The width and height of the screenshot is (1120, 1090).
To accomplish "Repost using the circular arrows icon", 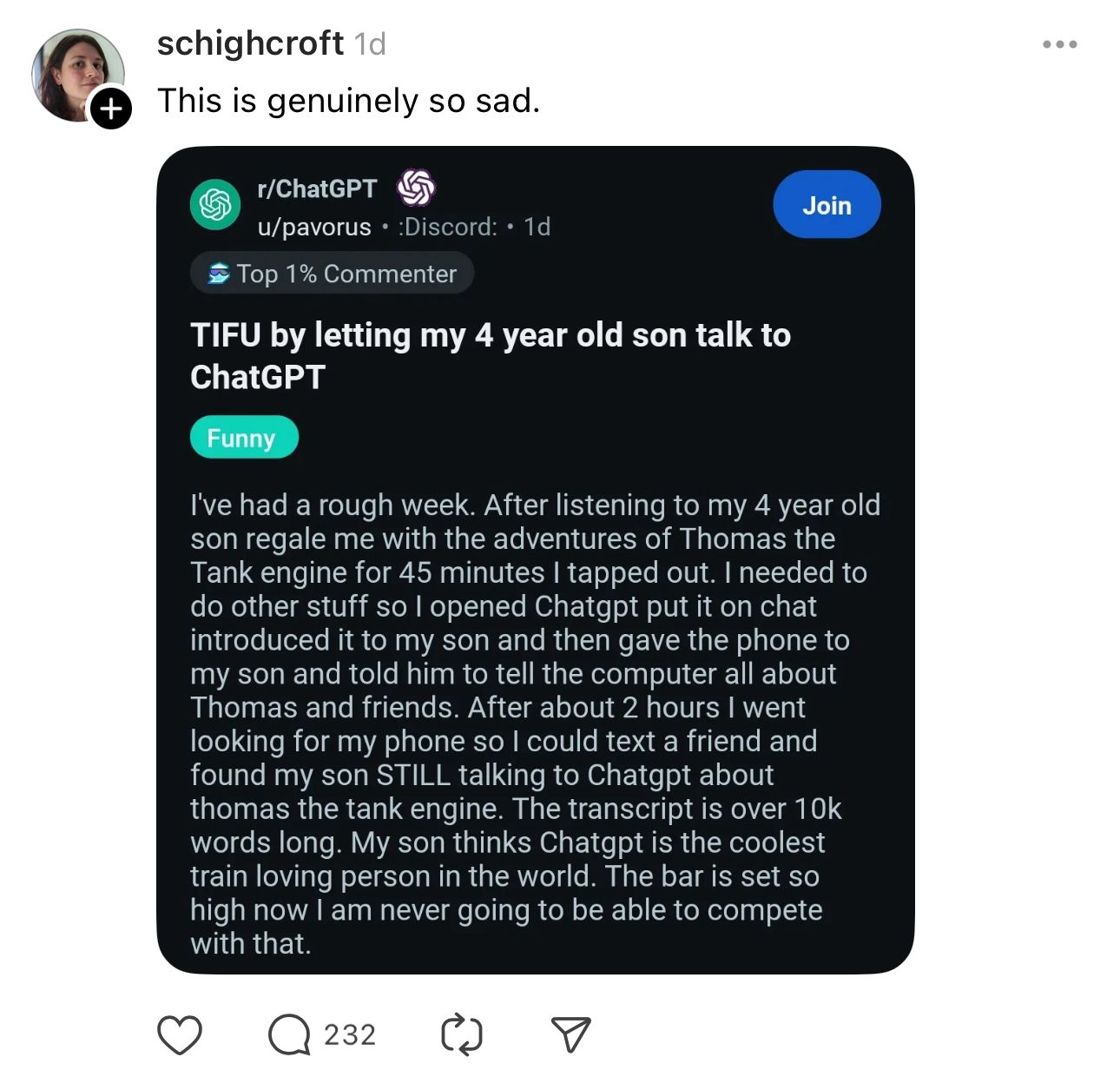I will (x=461, y=1034).
